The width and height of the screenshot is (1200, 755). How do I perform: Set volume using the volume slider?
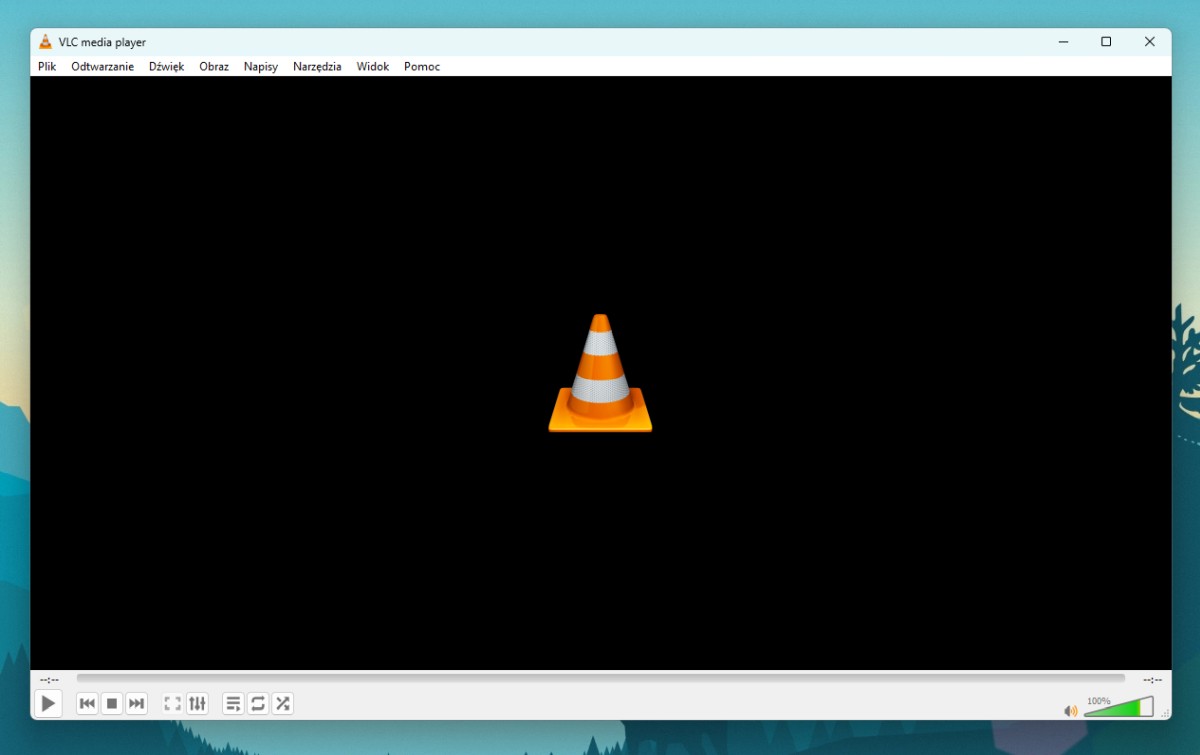point(1120,705)
